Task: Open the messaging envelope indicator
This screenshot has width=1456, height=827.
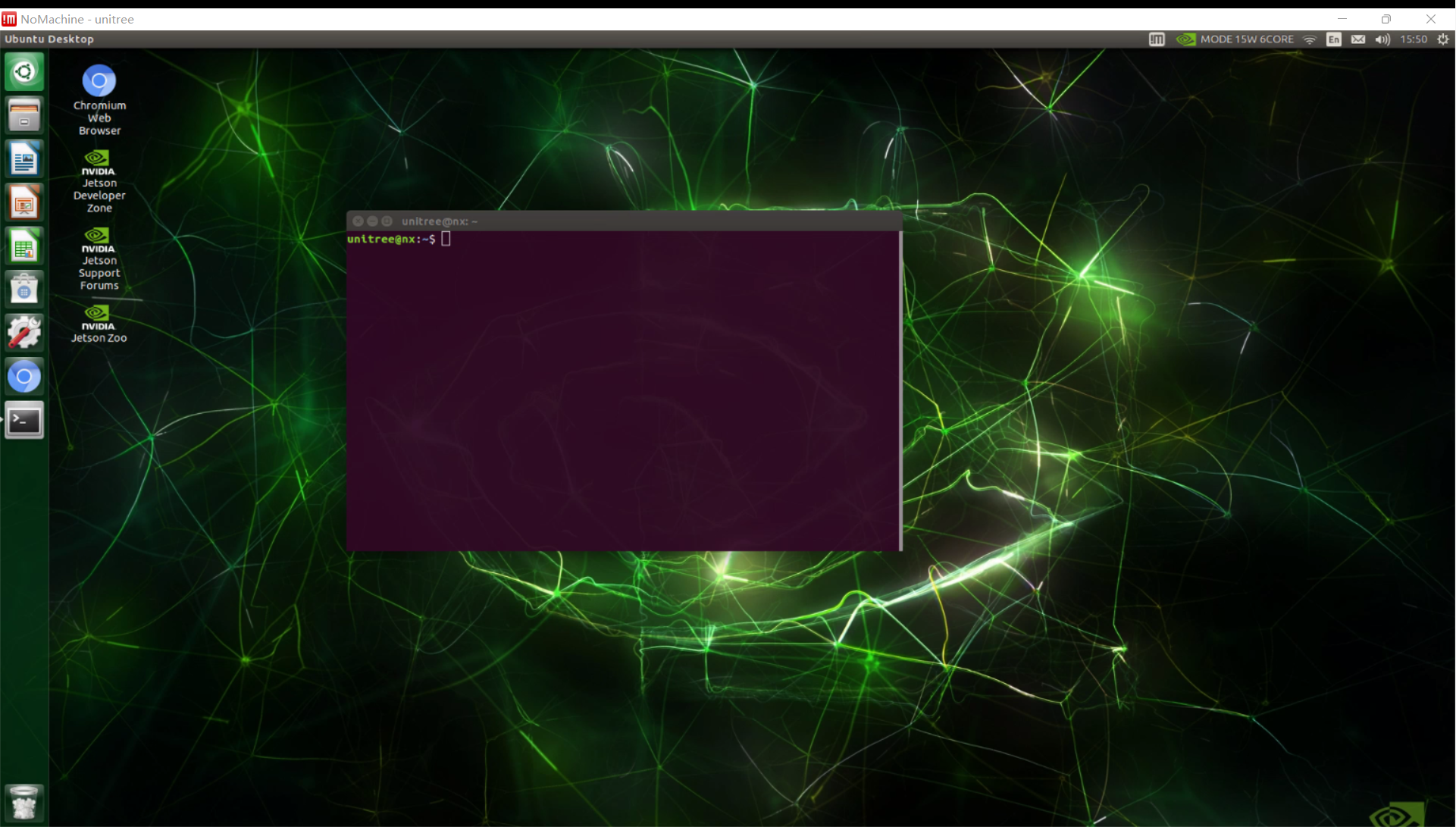Action: click(1358, 39)
